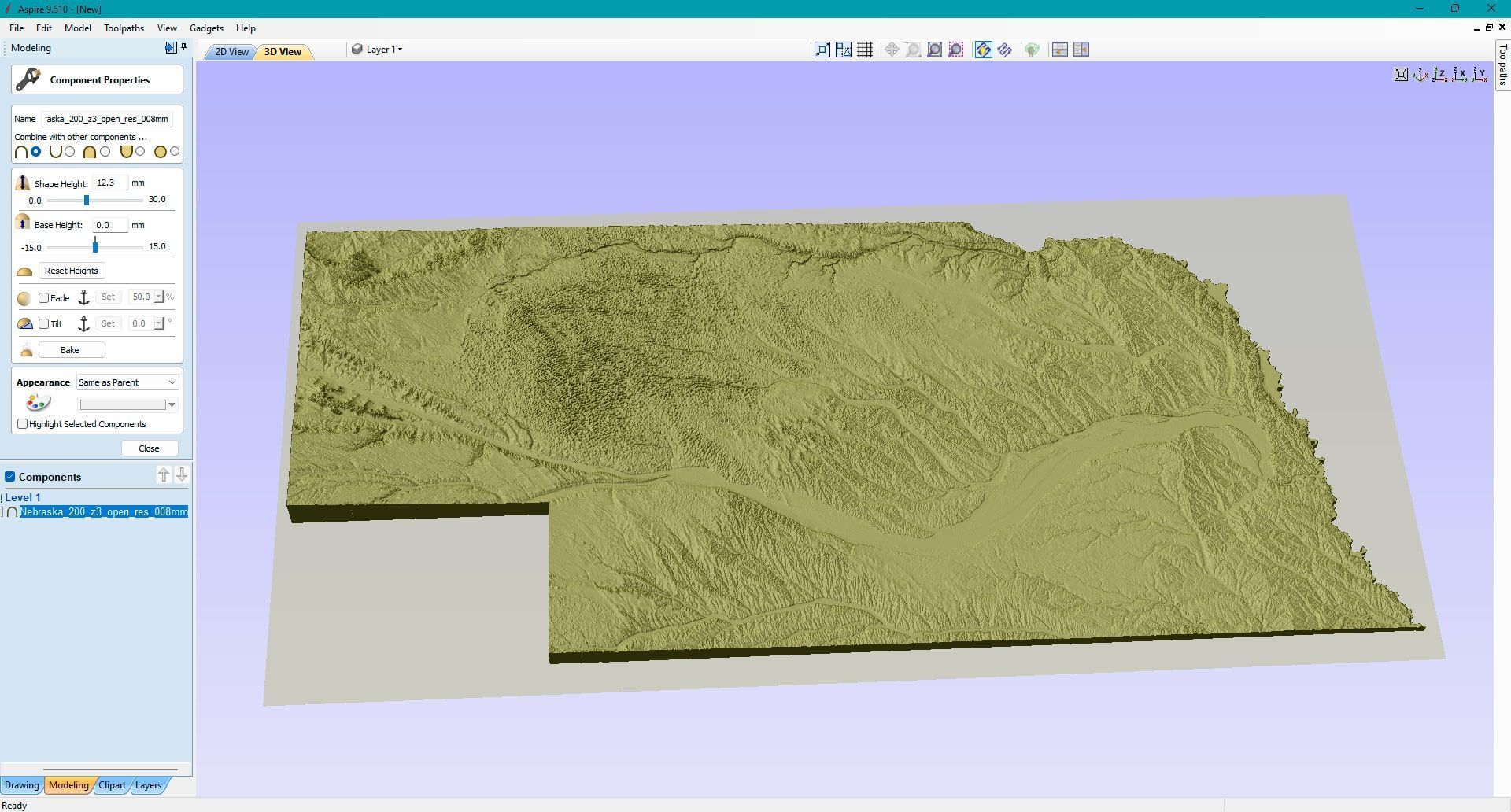Viewport: 1511px width, 812px height.
Task: Select view along Y axis icon
Action: (x=1480, y=75)
